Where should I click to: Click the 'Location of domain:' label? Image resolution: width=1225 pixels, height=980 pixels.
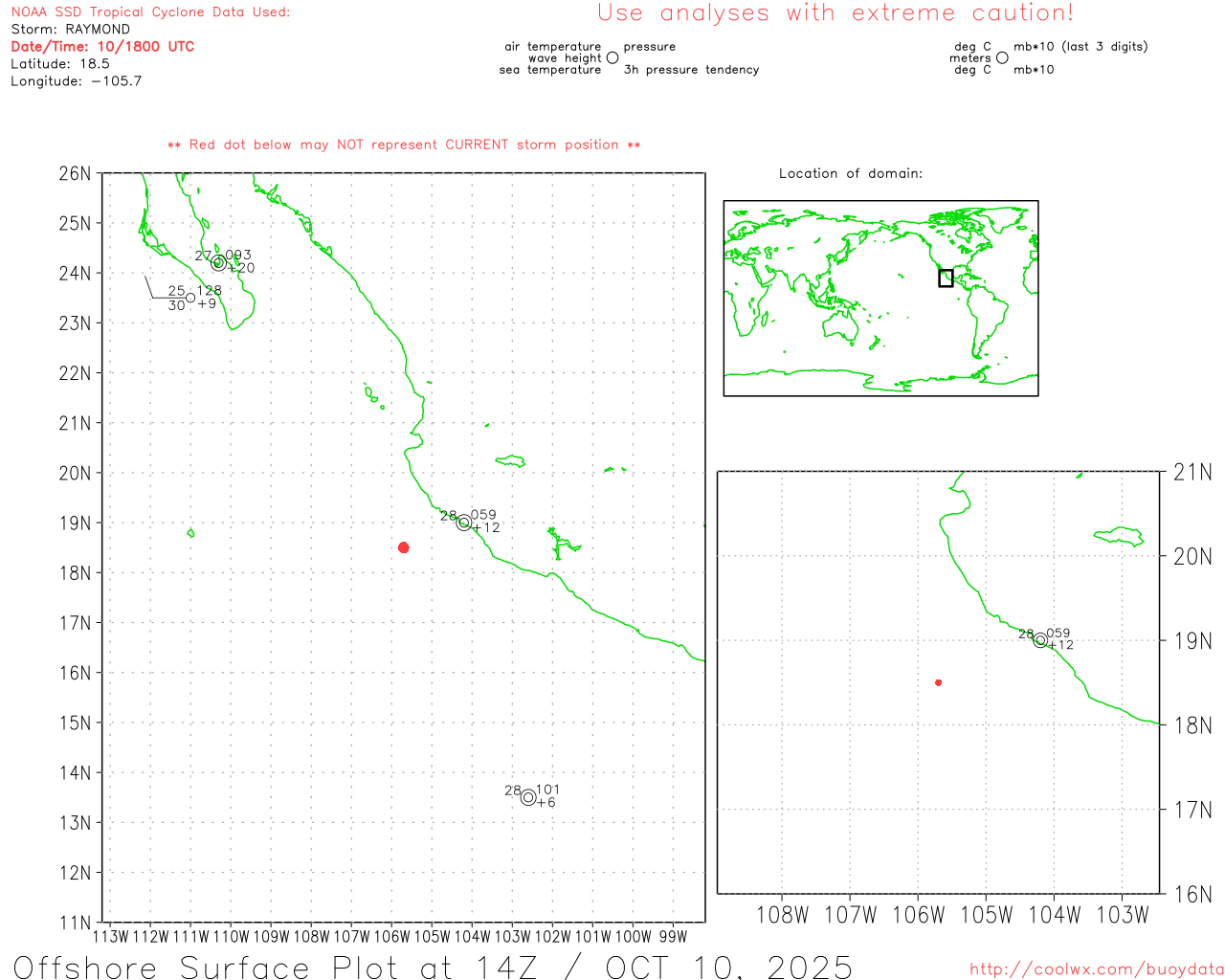(x=850, y=173)
